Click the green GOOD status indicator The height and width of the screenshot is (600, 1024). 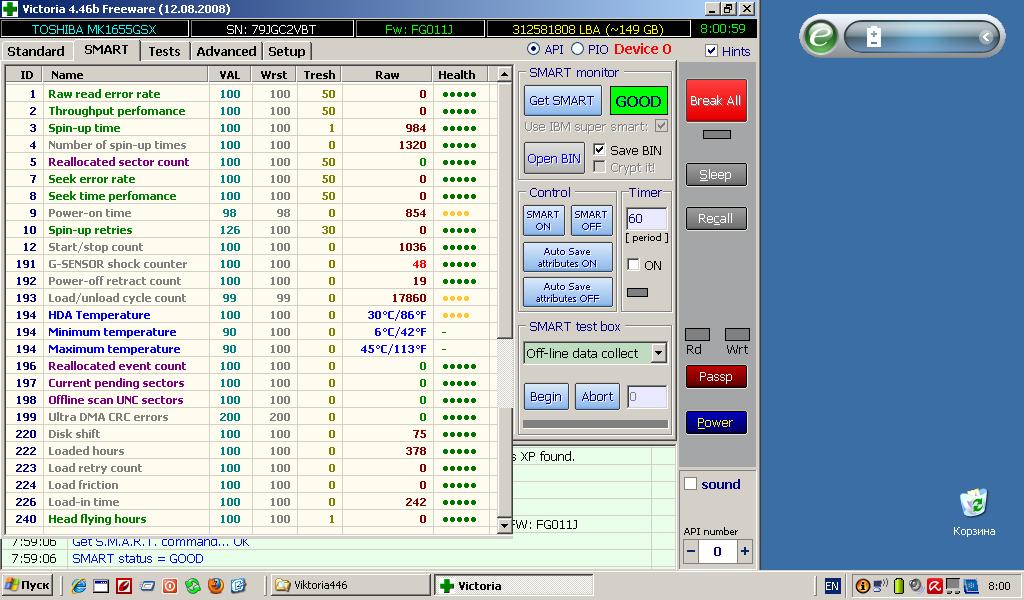639,101
